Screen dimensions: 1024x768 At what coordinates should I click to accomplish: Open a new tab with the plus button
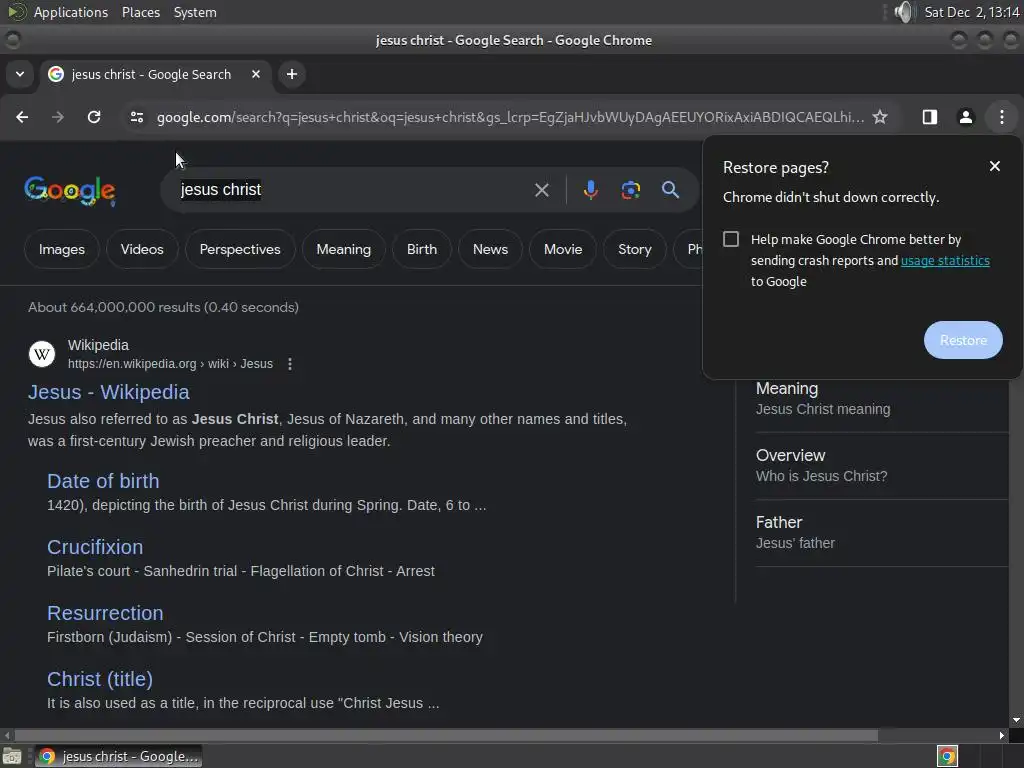(x=292, y=74)
